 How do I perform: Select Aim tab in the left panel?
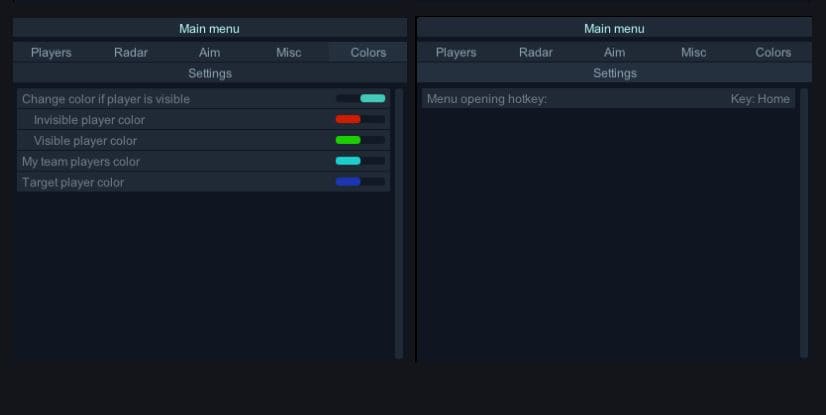point(210,53)
